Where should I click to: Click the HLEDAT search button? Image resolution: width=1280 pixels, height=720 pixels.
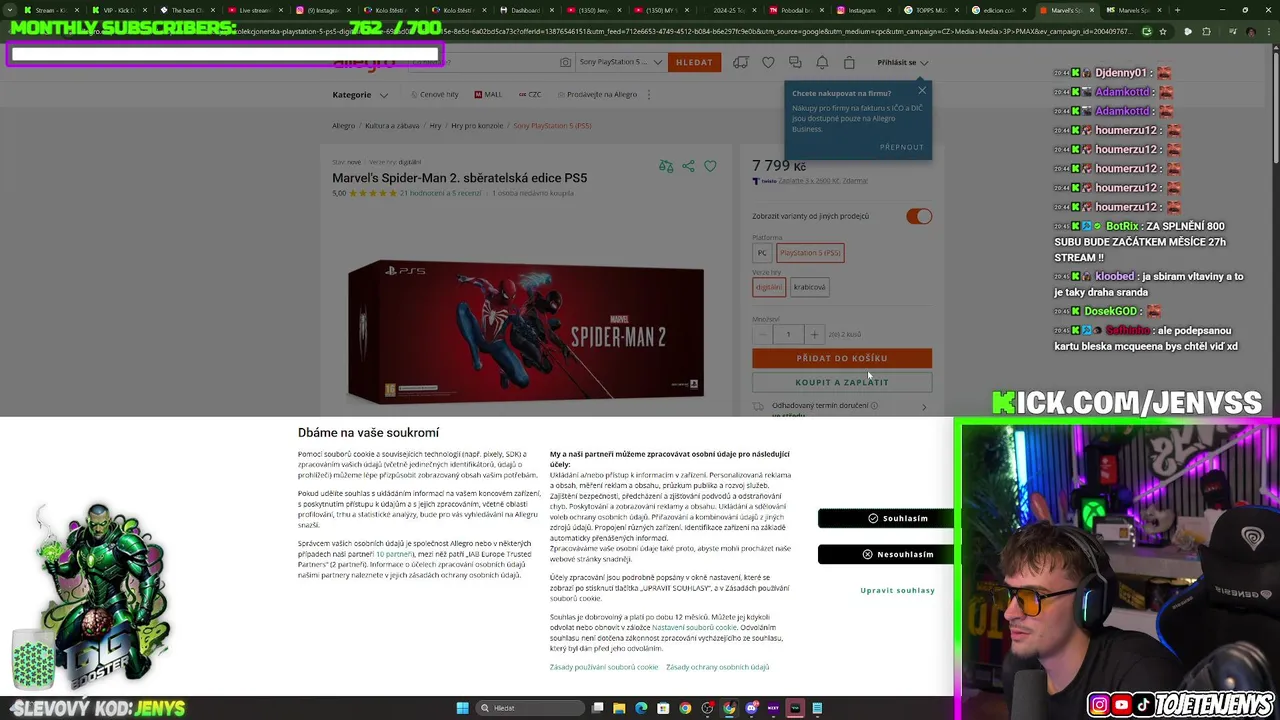tap(694, 62)
